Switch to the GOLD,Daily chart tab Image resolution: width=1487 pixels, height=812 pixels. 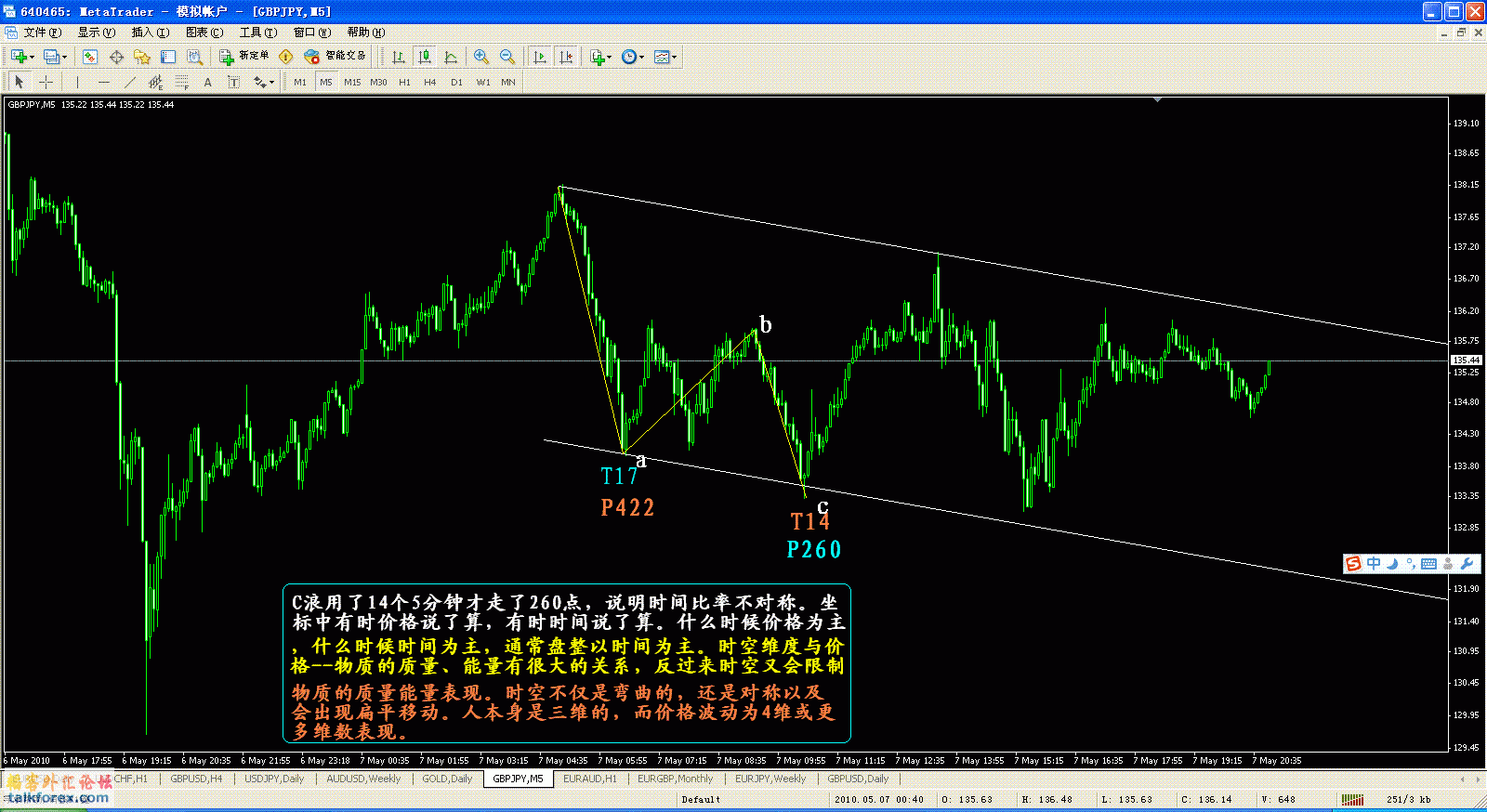coord(447,779)
